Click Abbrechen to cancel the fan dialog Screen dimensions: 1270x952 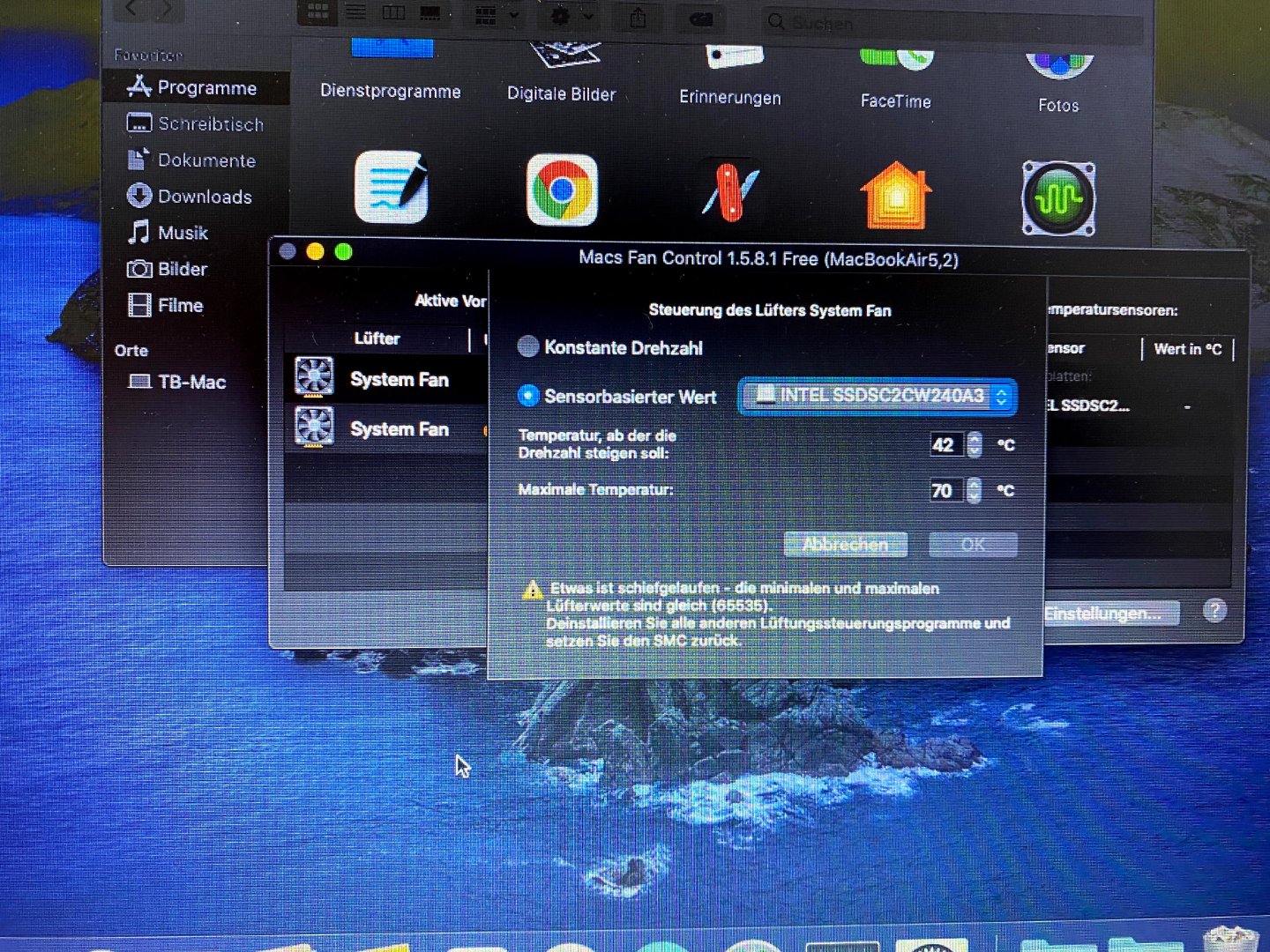[x=846, y=545]
